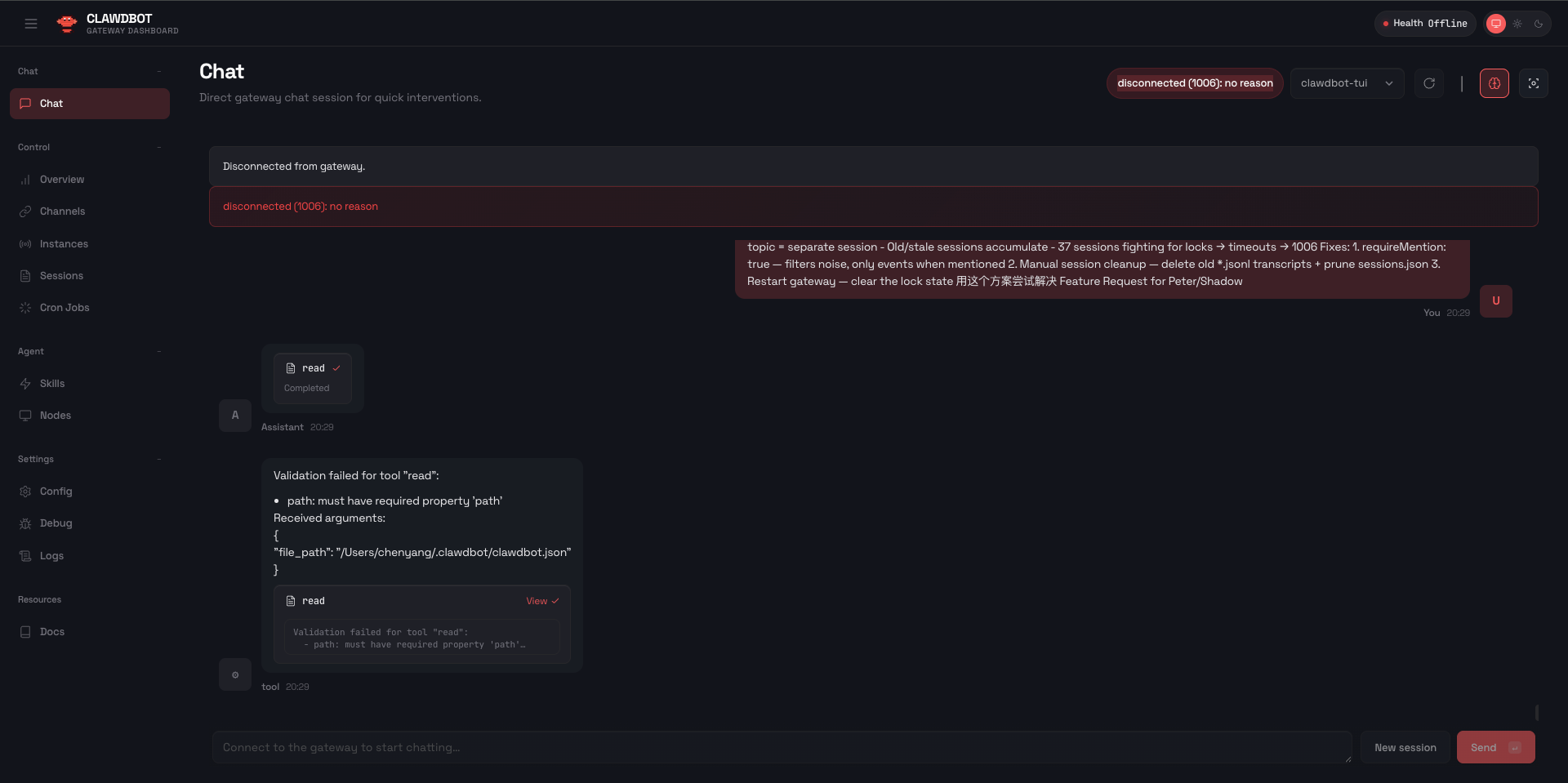Open Skills from the sidebar
This screenshot has width=1568, height=783.
pyautogui.click(x=52, y=384)
